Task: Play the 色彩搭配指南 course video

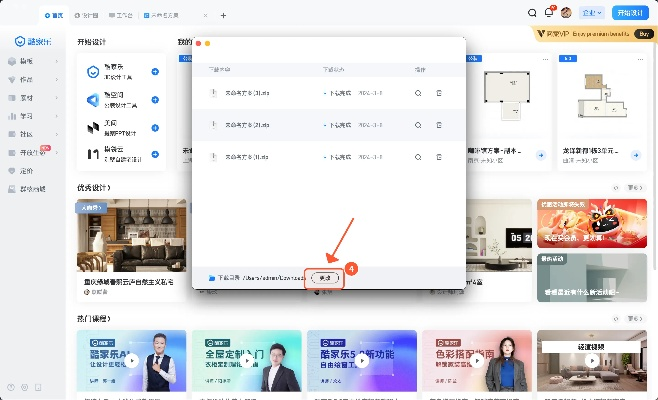Action: pyautogui.click(x=477, y=361)
